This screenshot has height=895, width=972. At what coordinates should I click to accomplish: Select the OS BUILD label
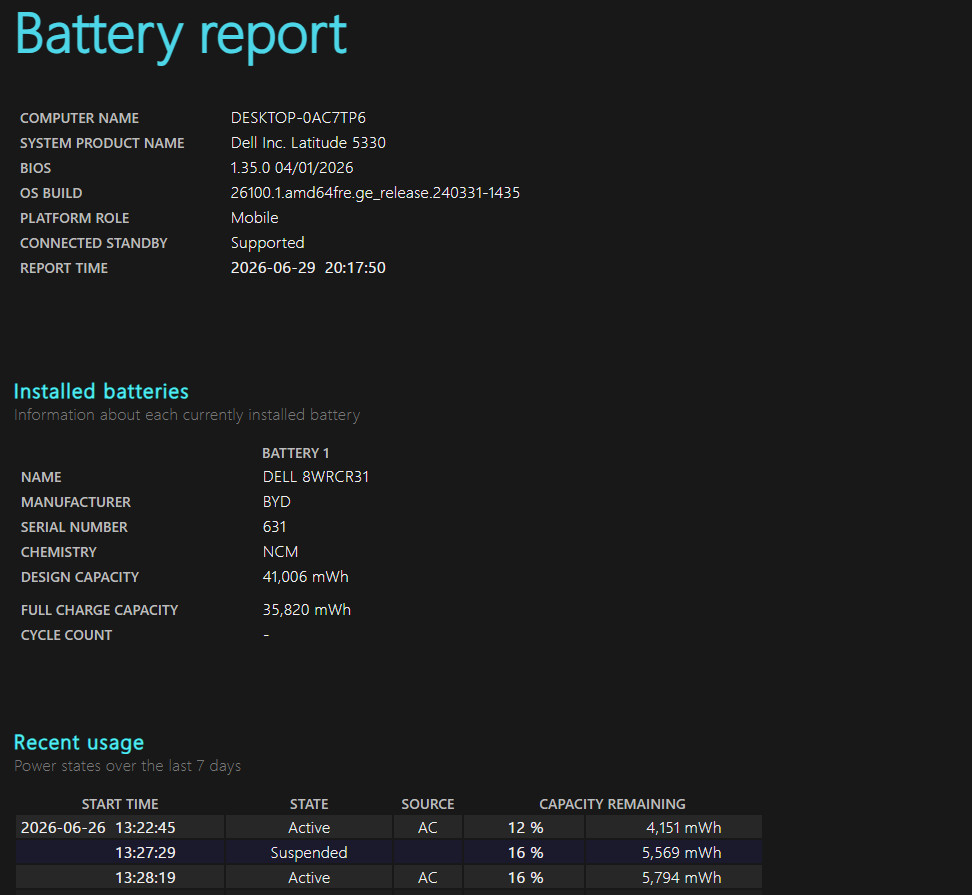coord(51,193)
